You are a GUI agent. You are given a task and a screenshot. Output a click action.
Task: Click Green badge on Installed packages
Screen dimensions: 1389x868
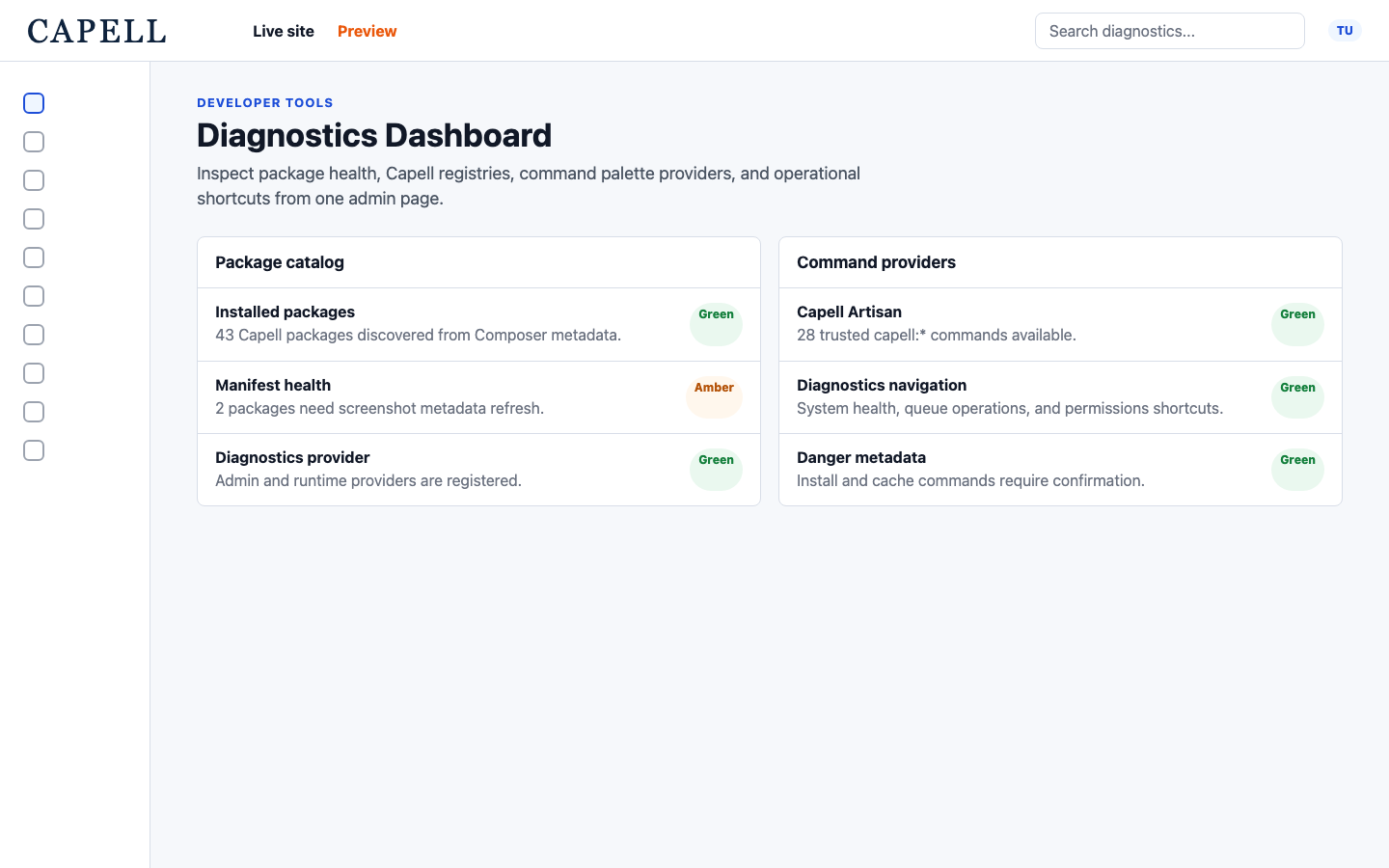(716, 324)
